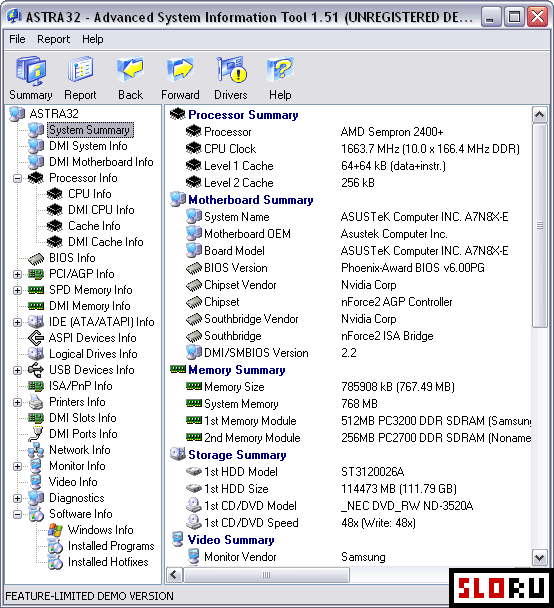Screen dimensions: 554x608
Task: Click the horizontal scrollbar thumb
Action: point(266,575)
